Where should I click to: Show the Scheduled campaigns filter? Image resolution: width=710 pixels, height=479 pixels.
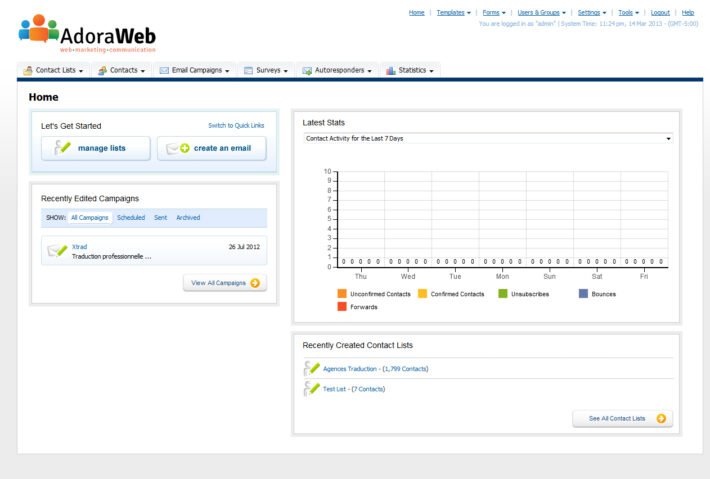(130, 217)
